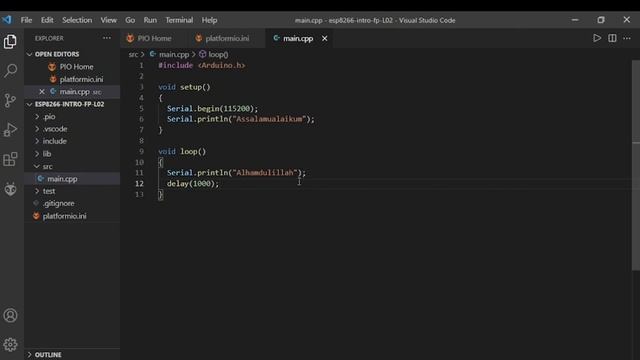Open the Run menu

(x=150, y=20)
